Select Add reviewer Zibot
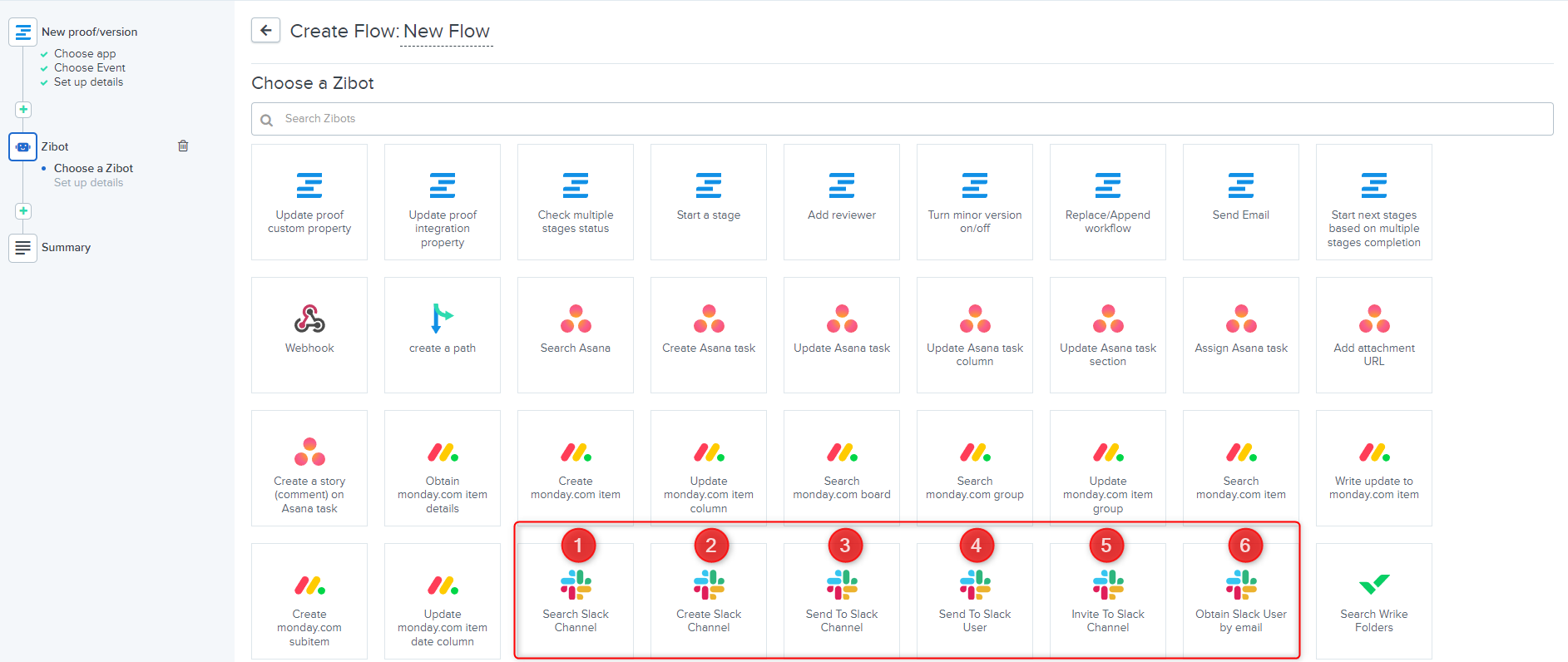Image resolution: width=1568 pixels, height=662 pixels. [842, 201]
